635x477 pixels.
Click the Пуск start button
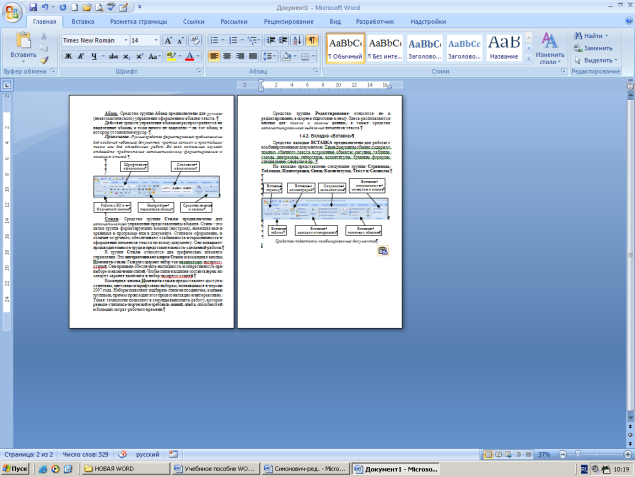point(15,469)
